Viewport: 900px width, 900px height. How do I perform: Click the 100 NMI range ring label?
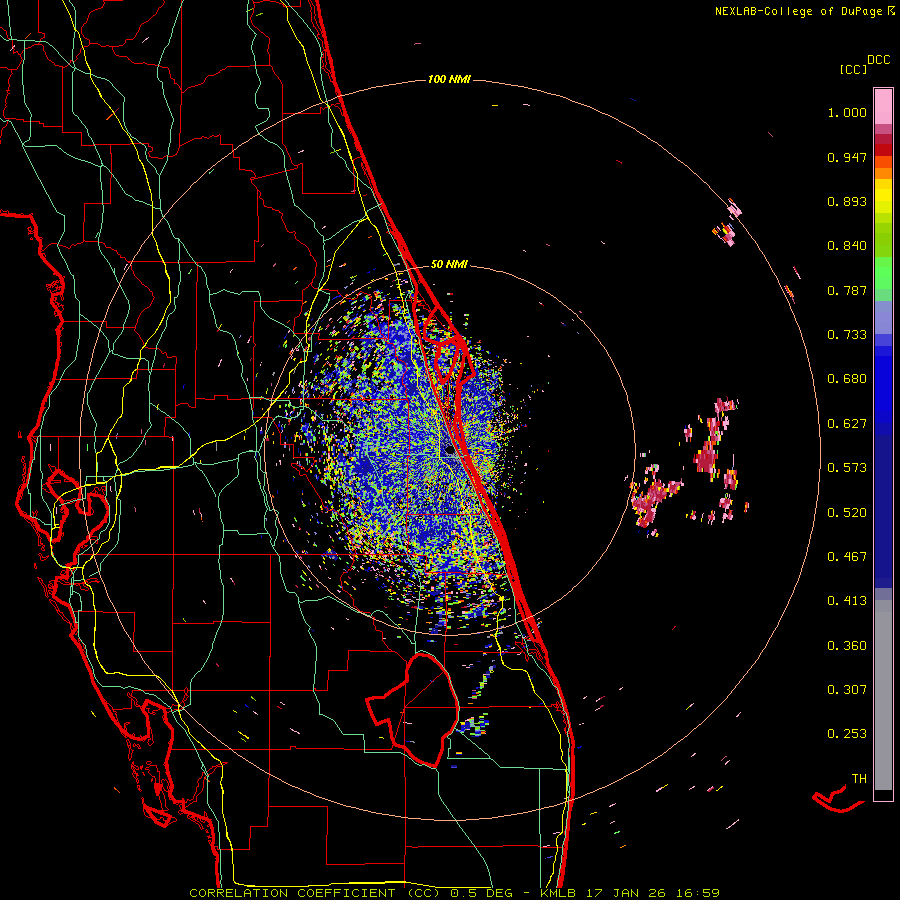click(449, 79)
